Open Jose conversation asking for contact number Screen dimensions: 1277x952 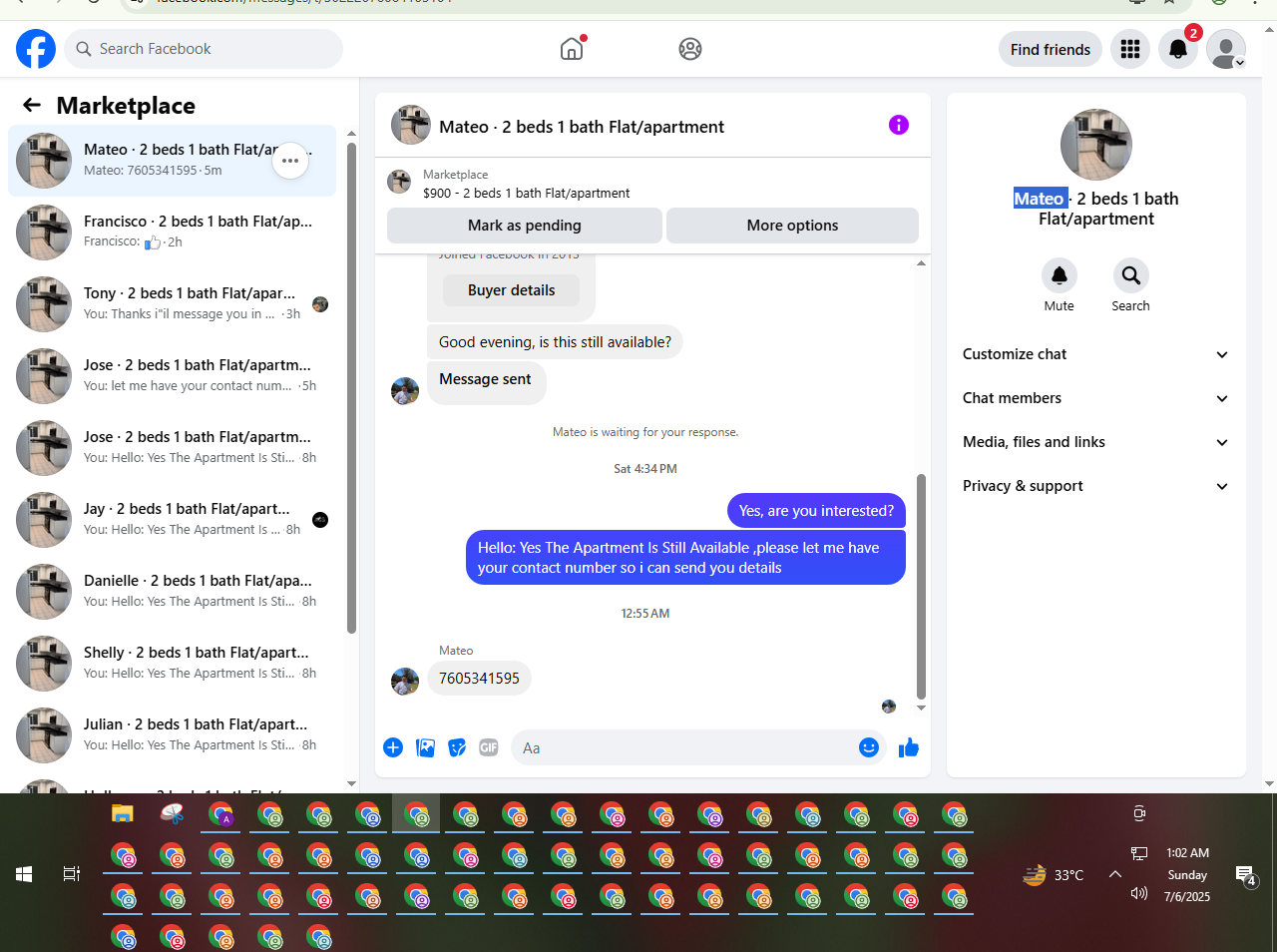pyautogui.click(x=172, y=376)
